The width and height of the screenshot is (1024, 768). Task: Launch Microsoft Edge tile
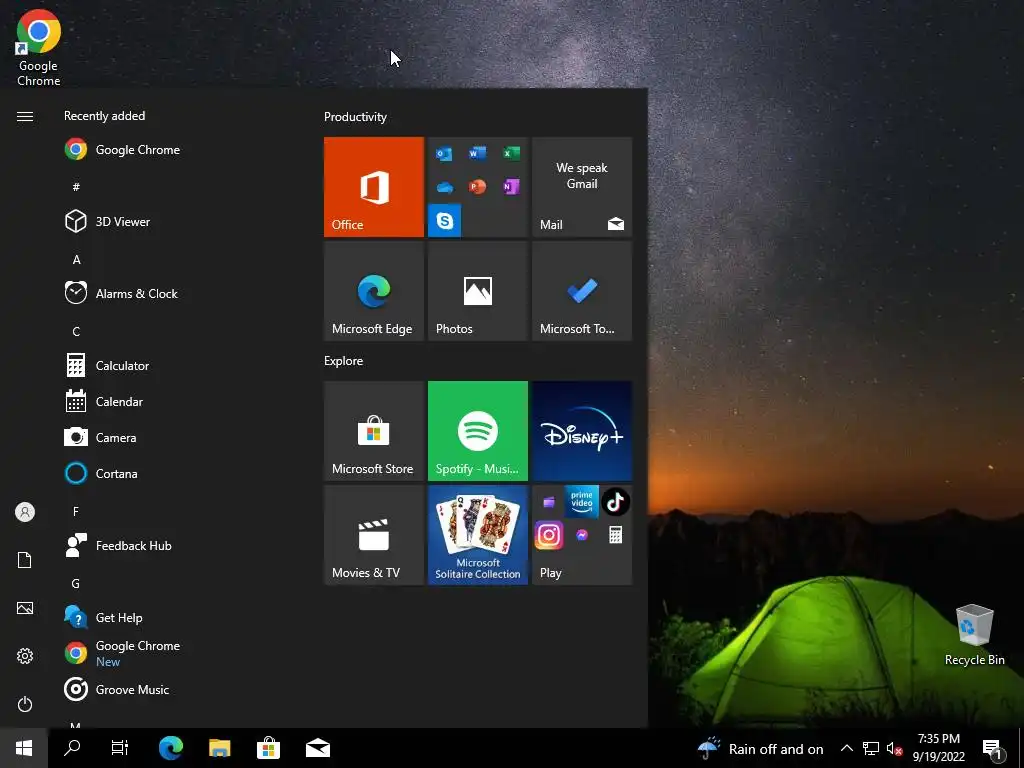(374, 291)
